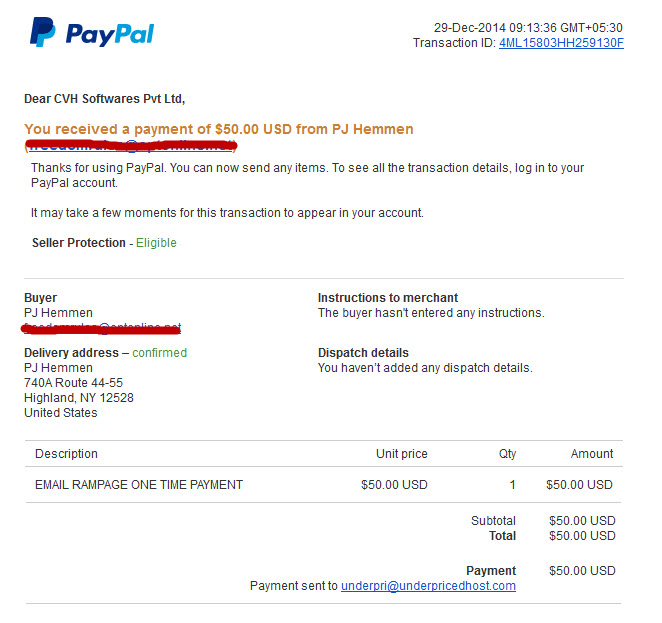Click the Dispatch details heading
The height and width of the screenshot is (623, 662).
point(363,353)
